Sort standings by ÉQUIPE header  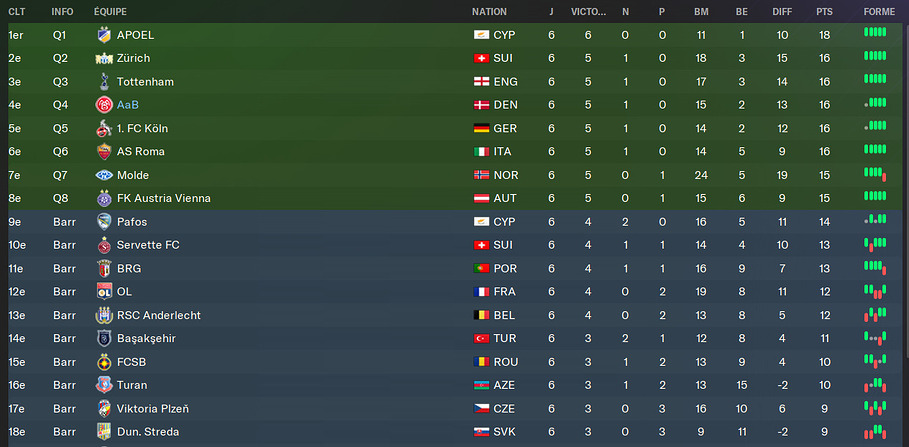click(x=110, y=12)
